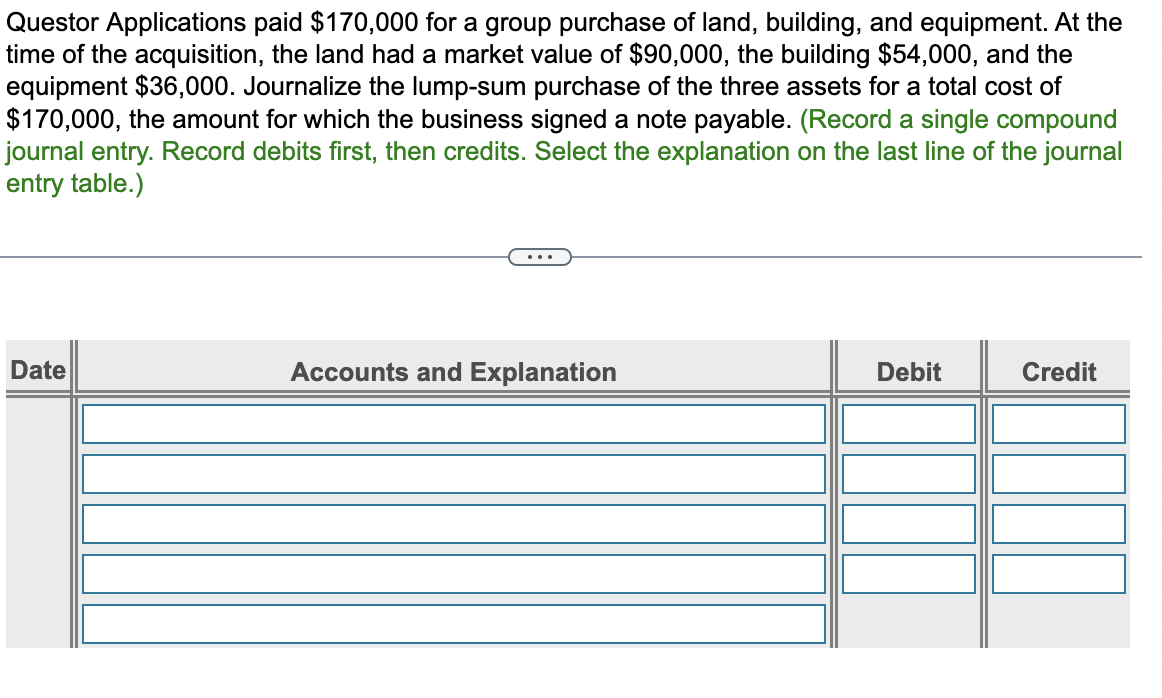Select the fourth account entry field
Image resolution: width=1162 pixels, height=698 pixels.
453,573
